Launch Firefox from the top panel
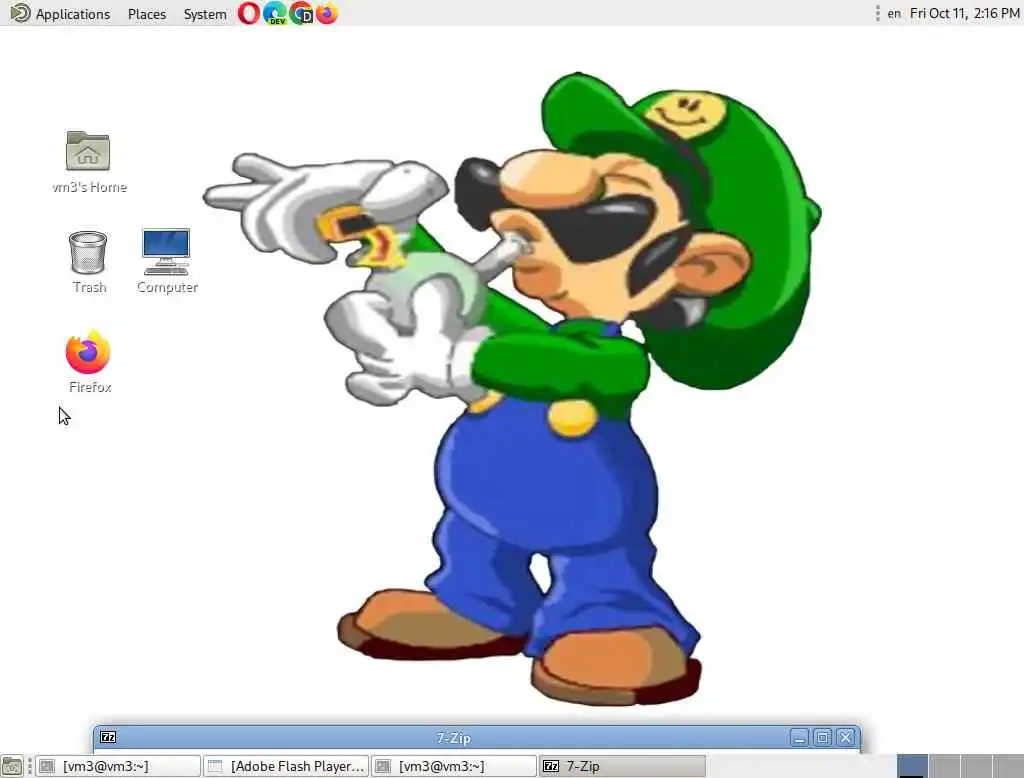The height and width of the screenshot is (778, 1024). pos(327,13)
